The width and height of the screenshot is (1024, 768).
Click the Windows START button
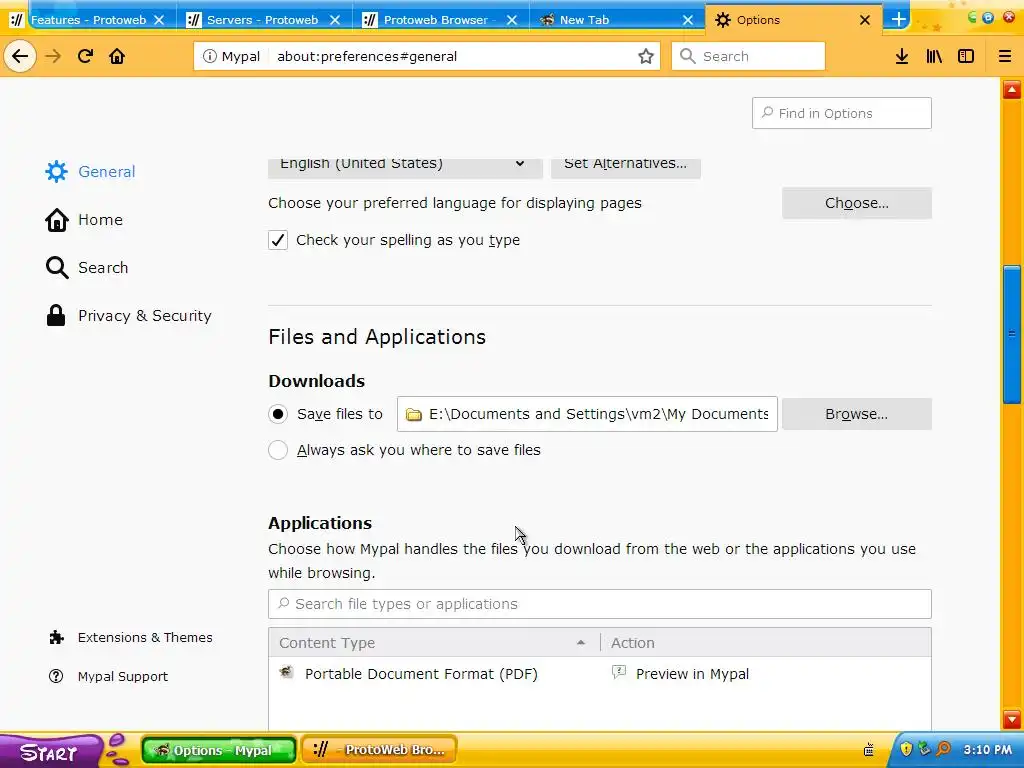point(50,750)
